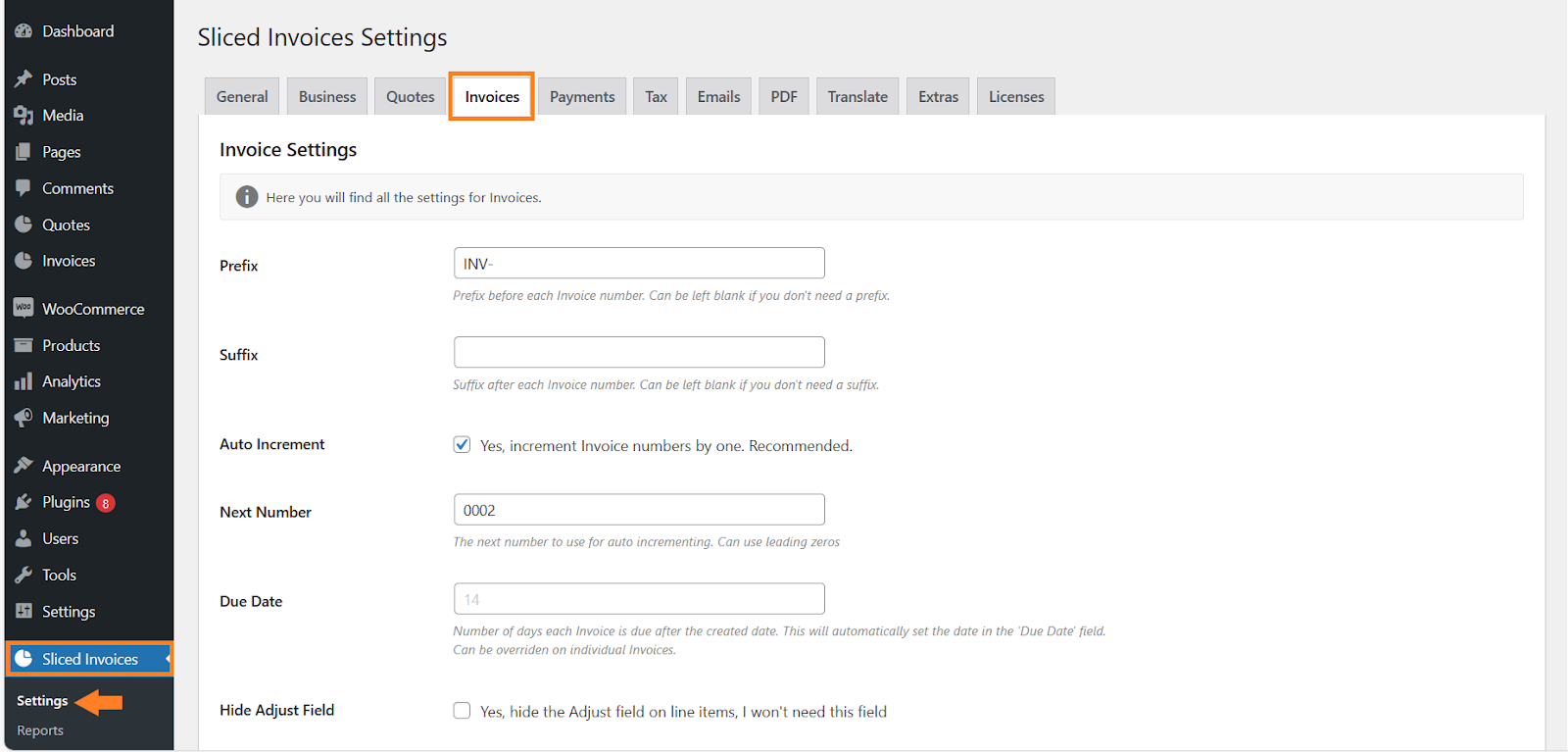This screenshot has width=1568, height=752.
Task: Click the info icon in settings notice
Action: point(247,197)
